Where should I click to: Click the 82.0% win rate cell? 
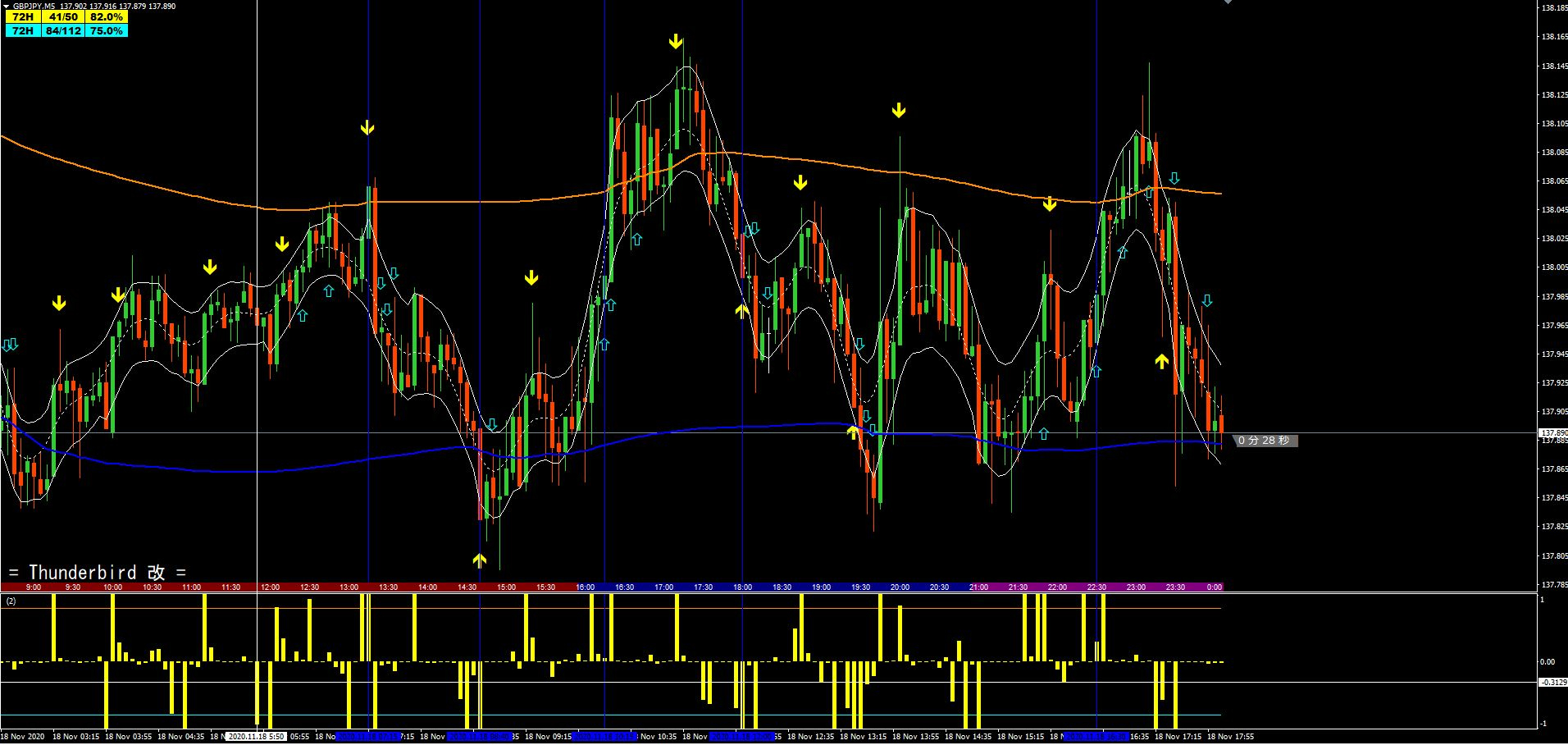click(x=107, y=16)
